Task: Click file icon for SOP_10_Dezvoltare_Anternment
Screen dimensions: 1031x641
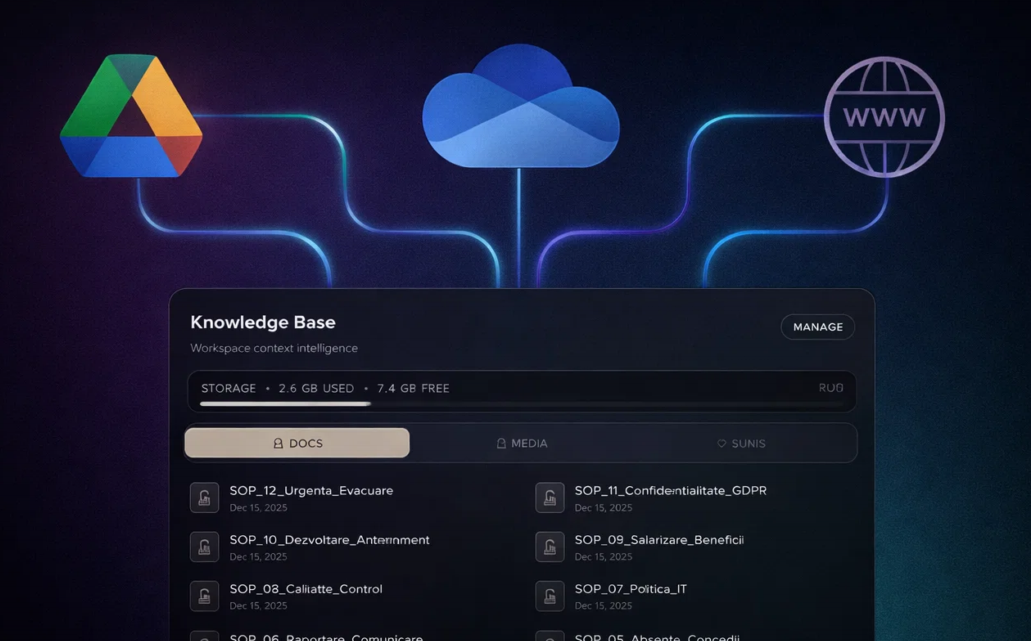Action: click(x=204, y=547)
